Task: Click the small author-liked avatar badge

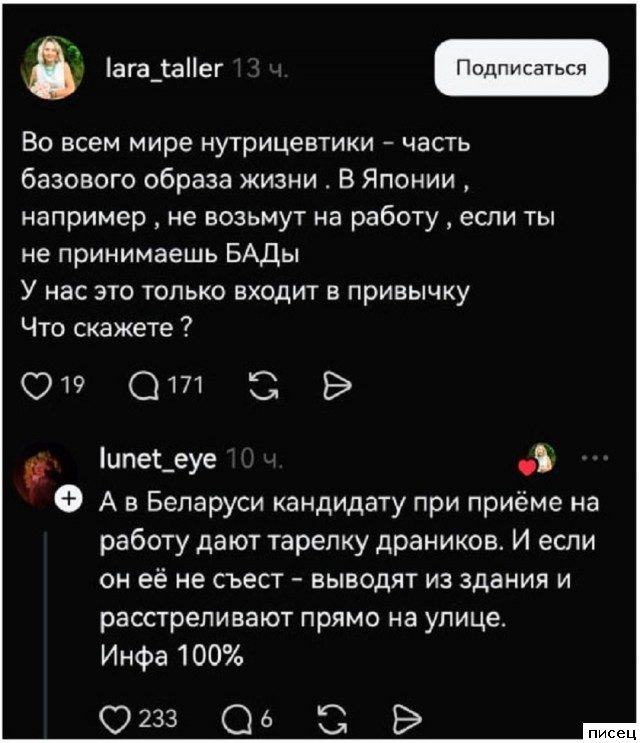Action: [540, 458]
